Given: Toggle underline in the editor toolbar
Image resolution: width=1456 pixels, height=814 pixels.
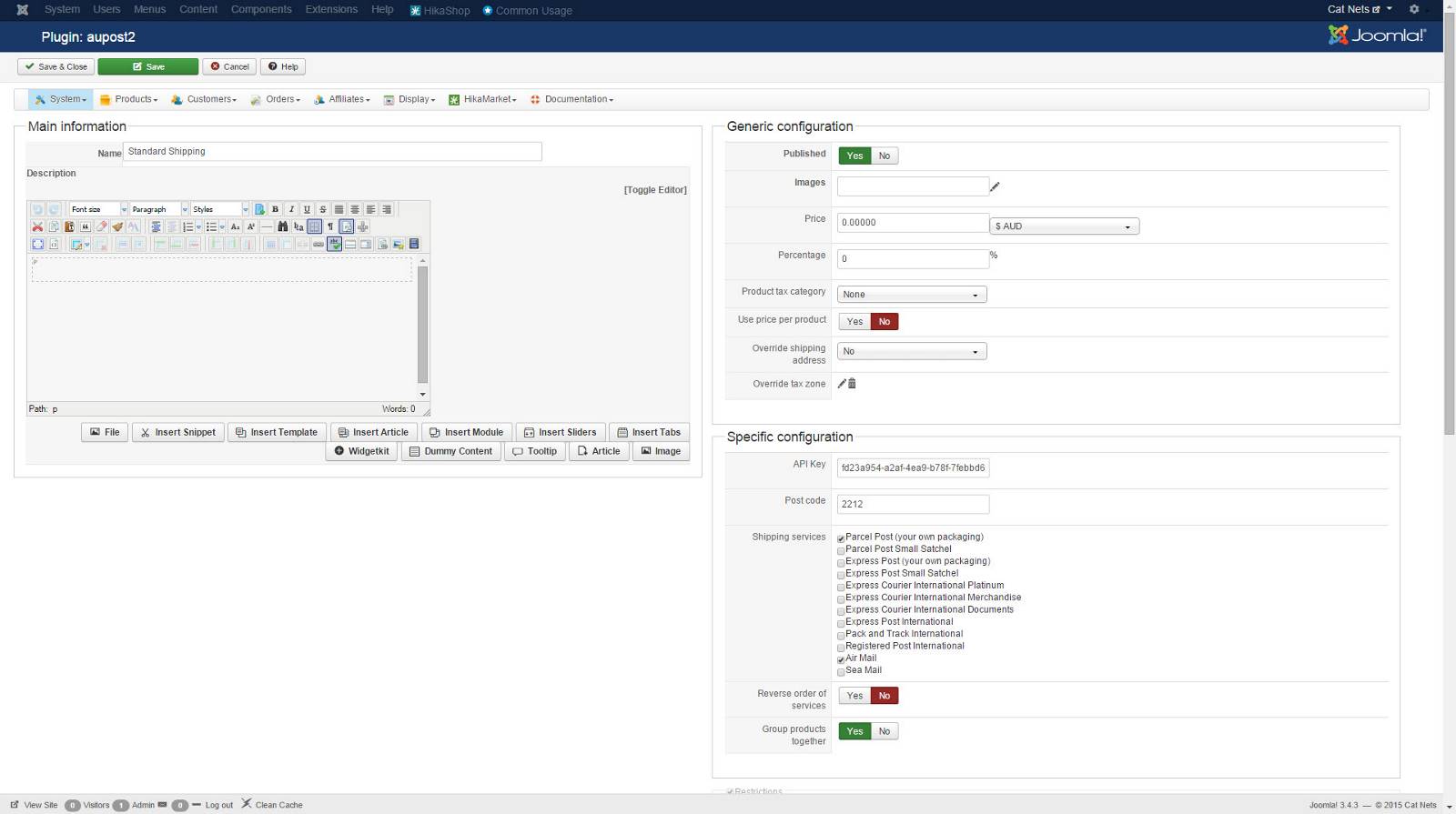Looking at the screenshot, I should [x=307, y=209].
